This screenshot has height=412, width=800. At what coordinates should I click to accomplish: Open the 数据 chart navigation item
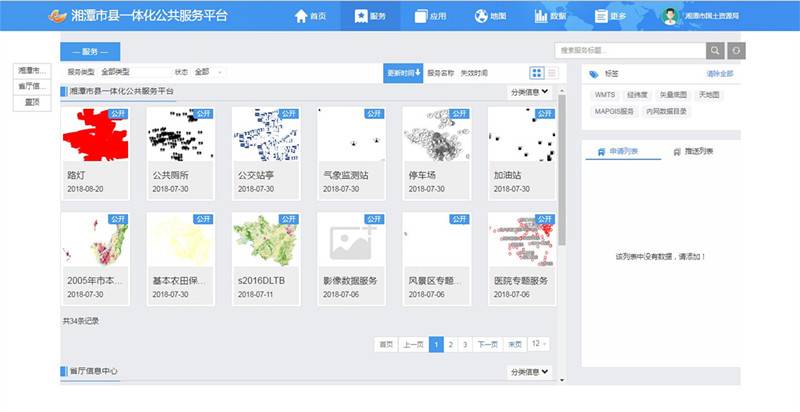[x=550, y=16]
